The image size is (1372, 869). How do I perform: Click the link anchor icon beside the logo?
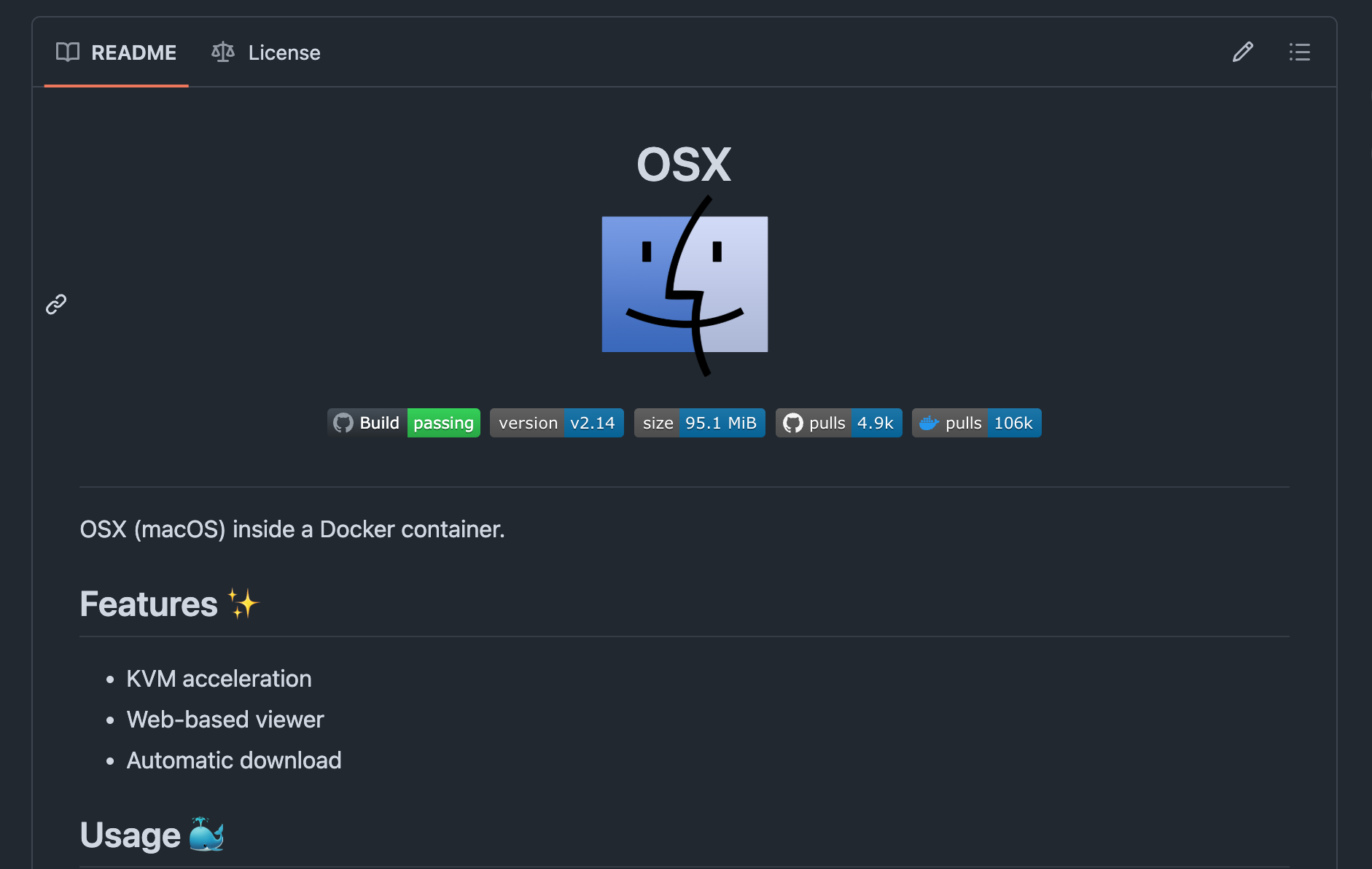coord(56,304)
